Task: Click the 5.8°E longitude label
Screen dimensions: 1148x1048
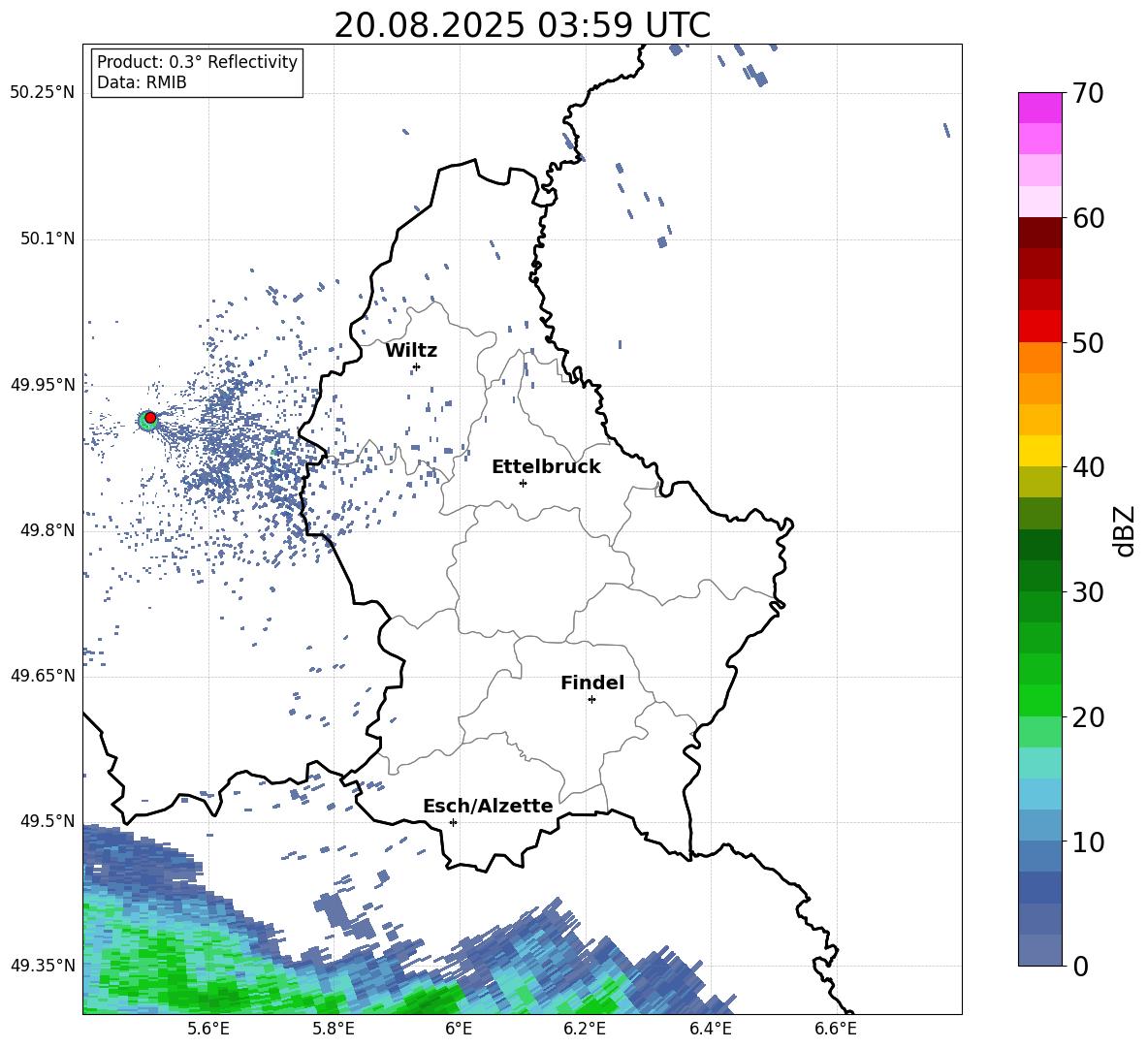Action: (x=334, y=1029)
